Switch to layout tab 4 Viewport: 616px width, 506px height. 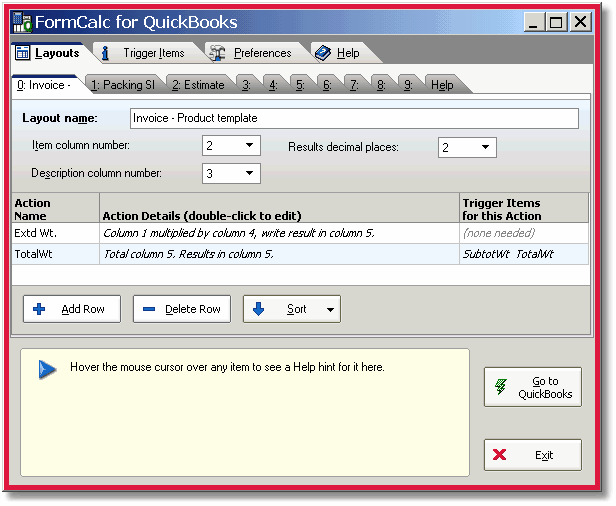(273, 85)
